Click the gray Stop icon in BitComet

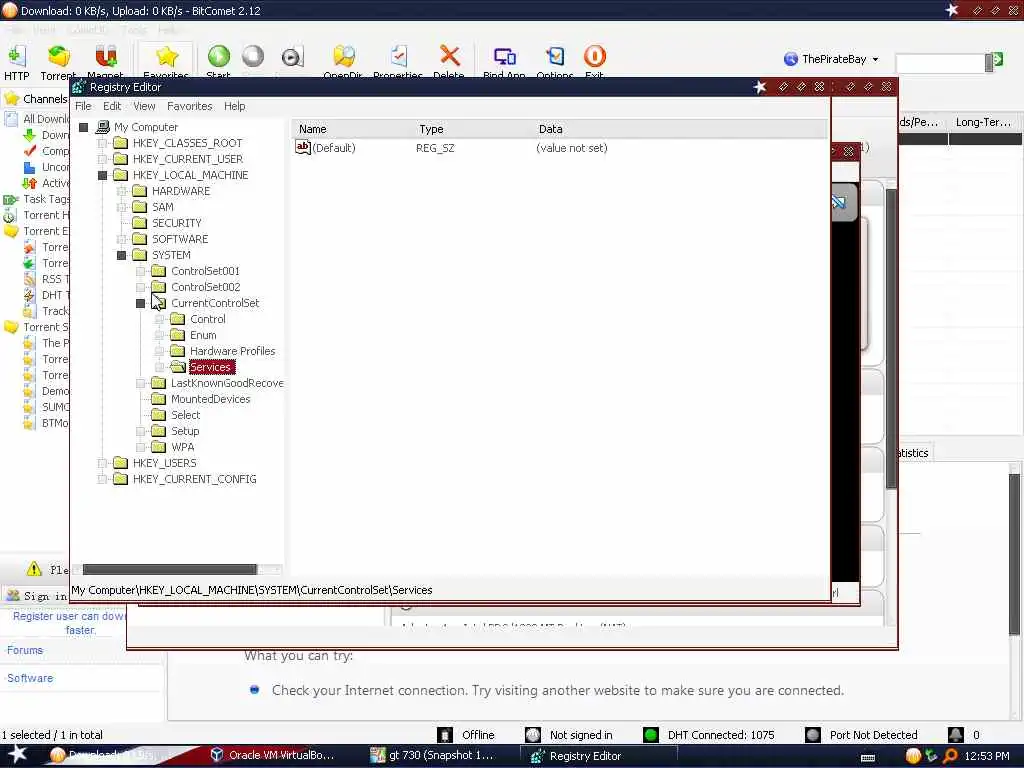click(x=253, y=57)
